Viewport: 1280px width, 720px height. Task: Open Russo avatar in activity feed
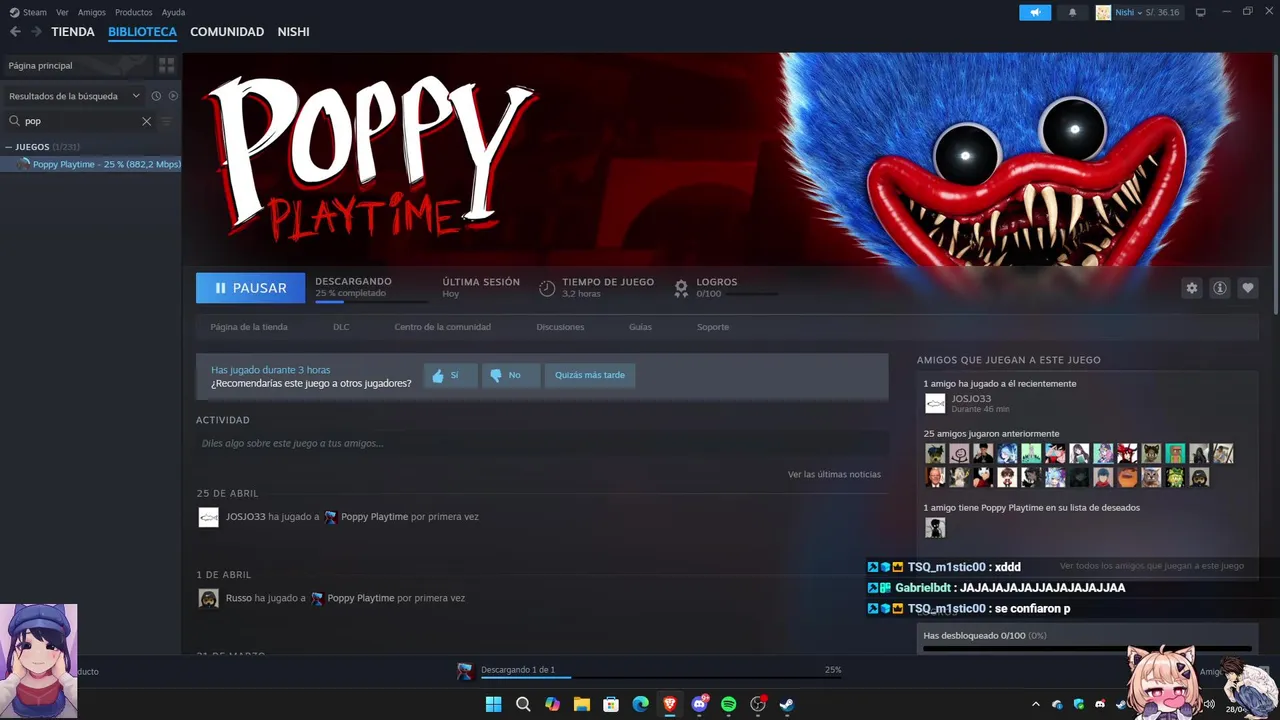208,598
